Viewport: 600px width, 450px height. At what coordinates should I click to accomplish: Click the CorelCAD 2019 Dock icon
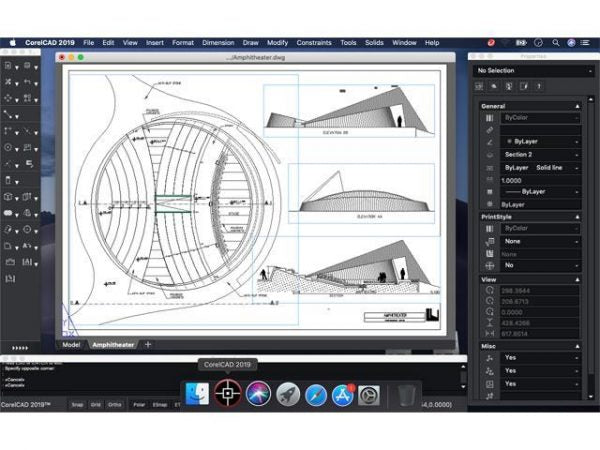coord(228,393)
